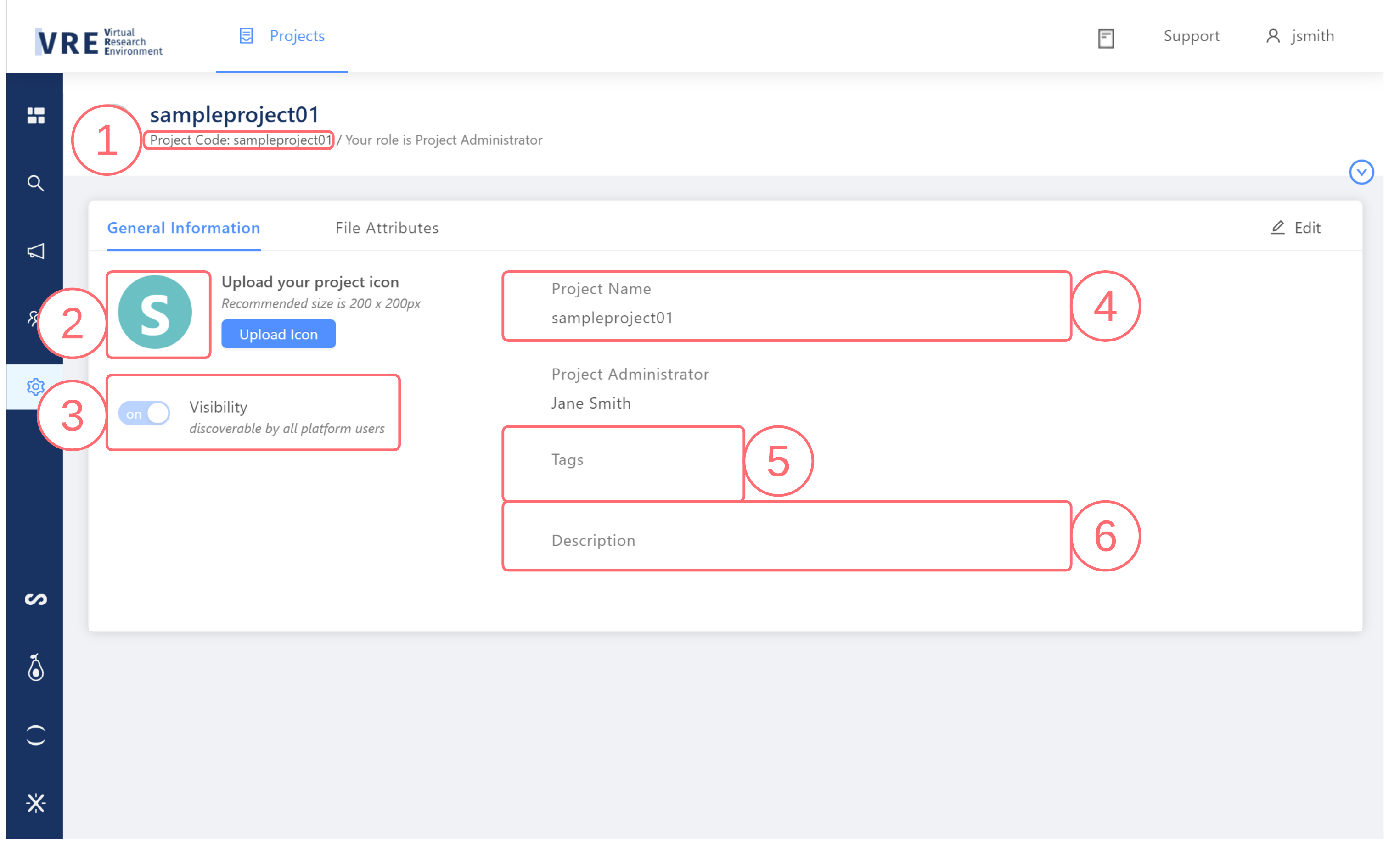Open the dashboard panel in the sidebar
Image resolution: width=1400 pixels, height=845 pixels.
click(x=36, y=116)
